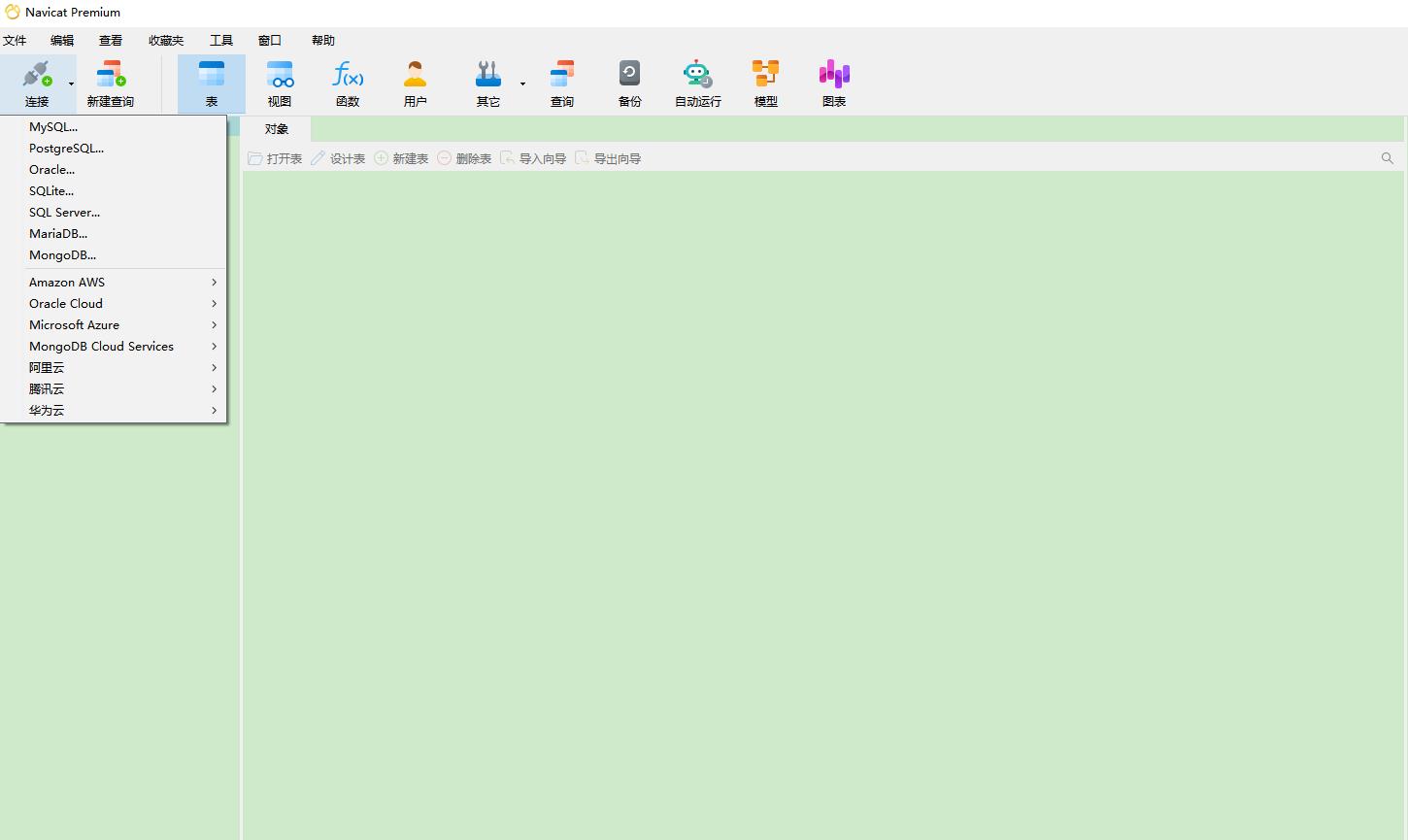Viewport: 1408px width, 840px height.
Task: Click the 导入向导 button
Action: point(533,158)
